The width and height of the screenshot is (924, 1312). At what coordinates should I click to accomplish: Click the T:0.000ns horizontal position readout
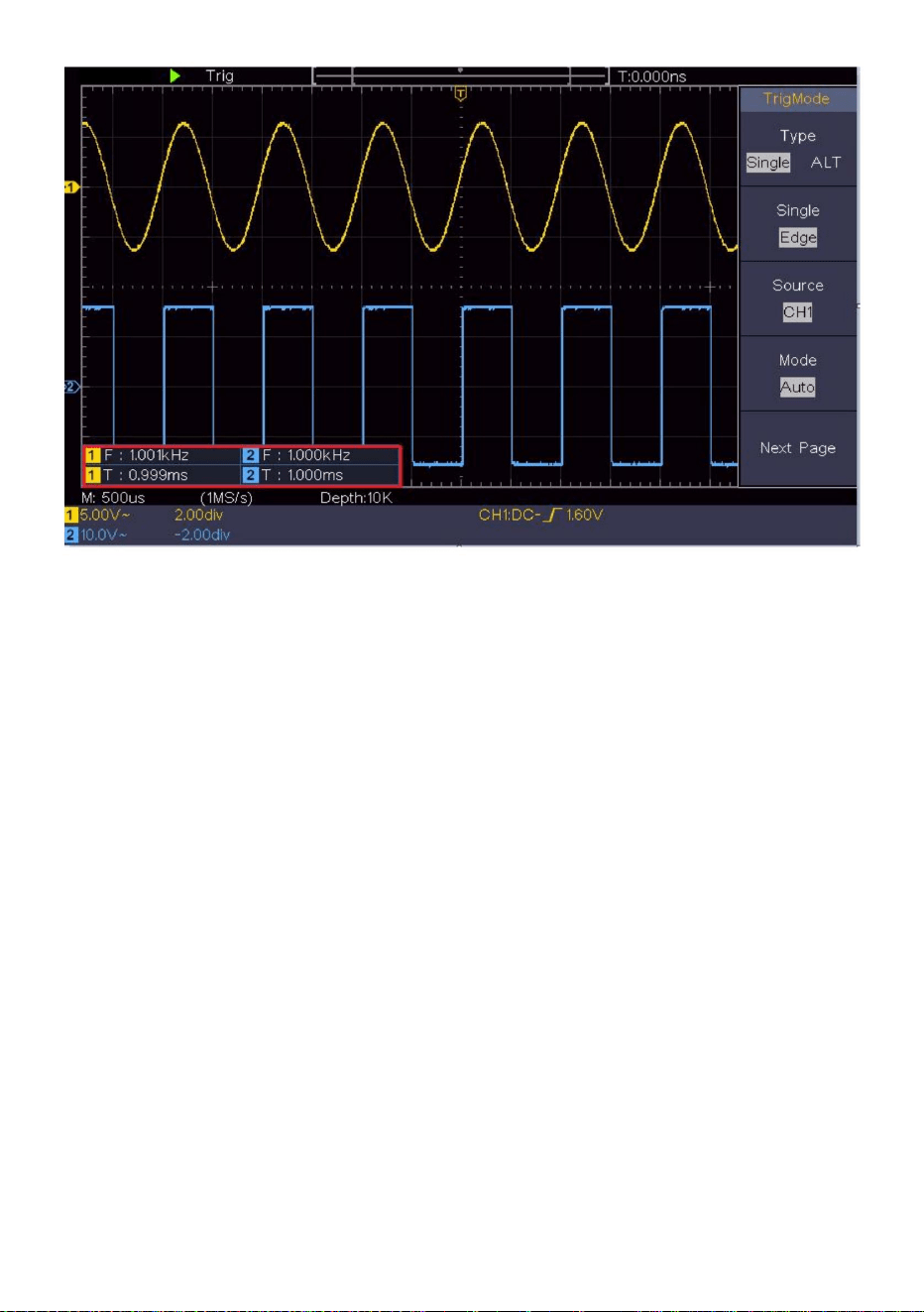652,76
